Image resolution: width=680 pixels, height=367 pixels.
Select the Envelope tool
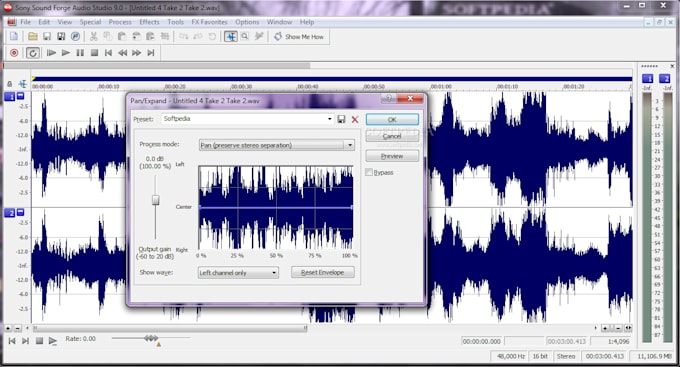[x=259, y=37]
